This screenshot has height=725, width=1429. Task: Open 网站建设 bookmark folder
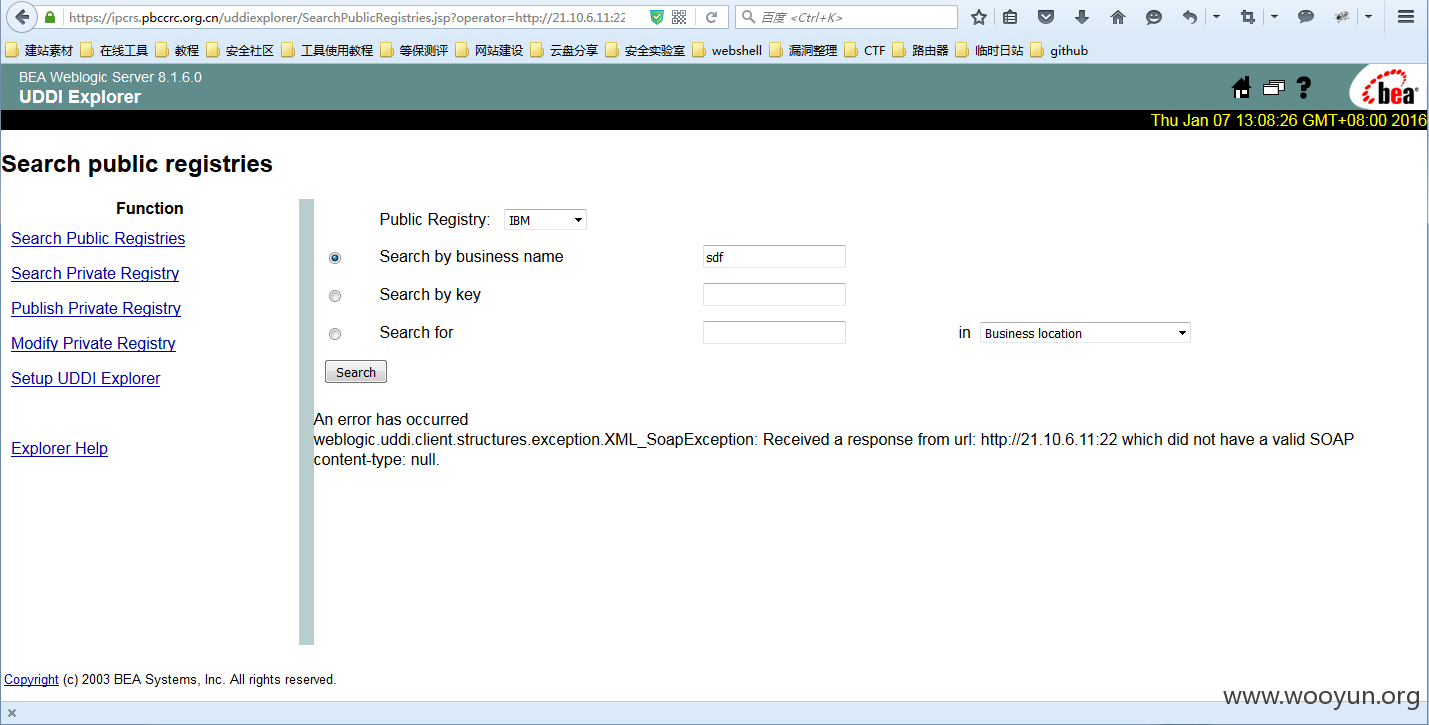tap(489, 50)
